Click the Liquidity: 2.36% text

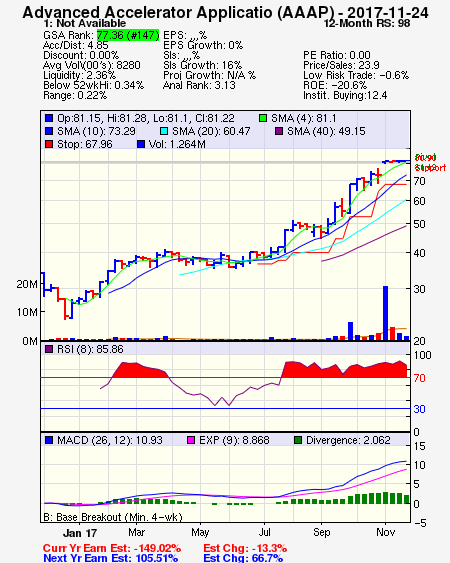[x=79, y=75]
